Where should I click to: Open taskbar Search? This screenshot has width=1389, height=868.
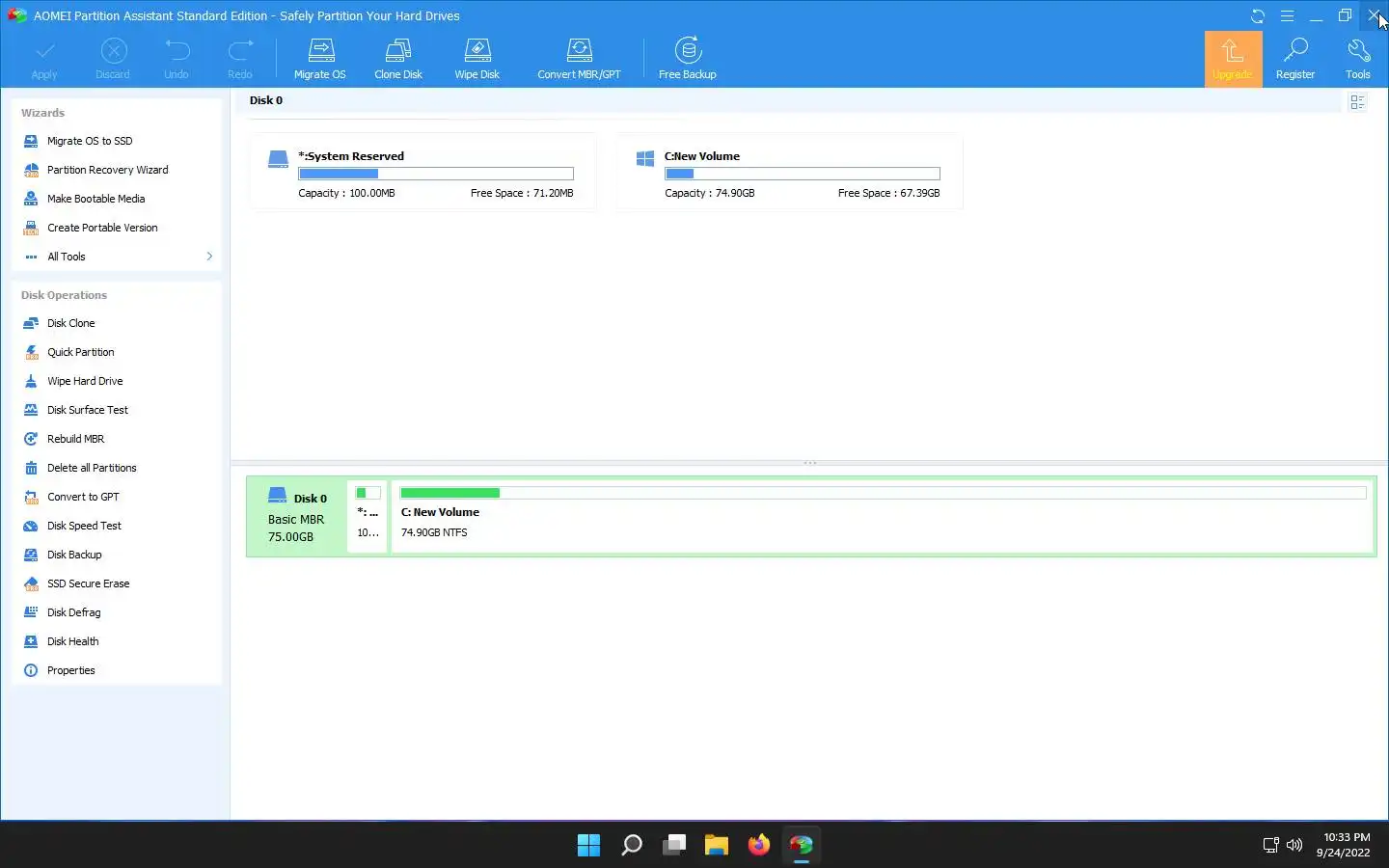[631, 845]
